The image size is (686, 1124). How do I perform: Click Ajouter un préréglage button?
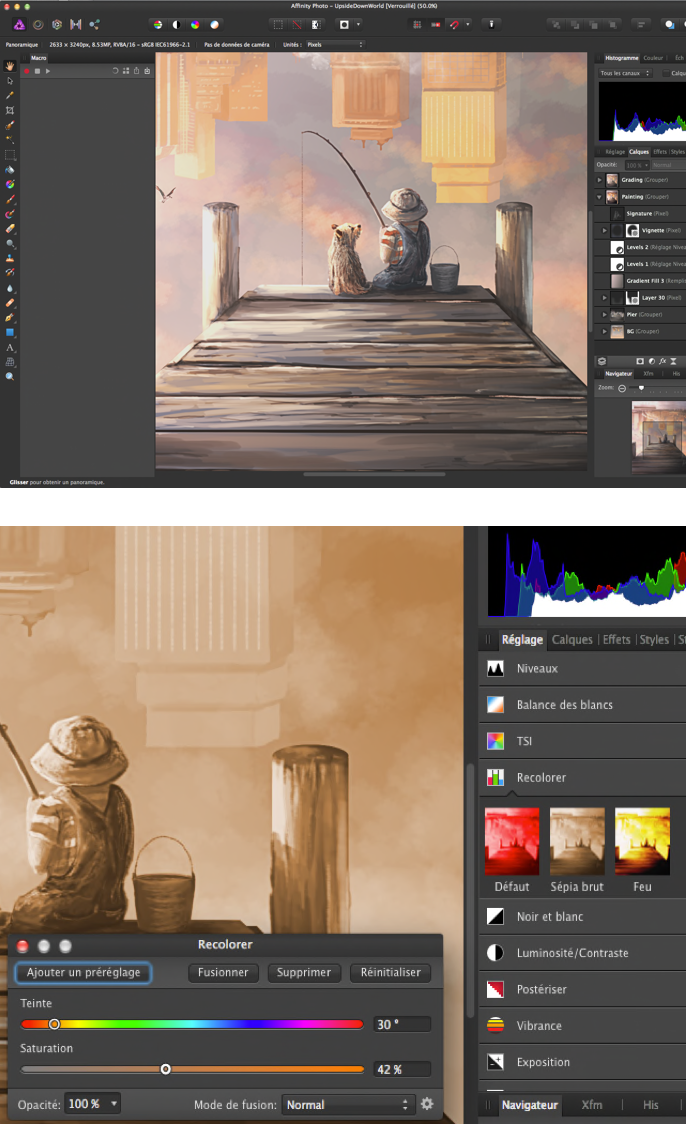click(x=83, y=972)
